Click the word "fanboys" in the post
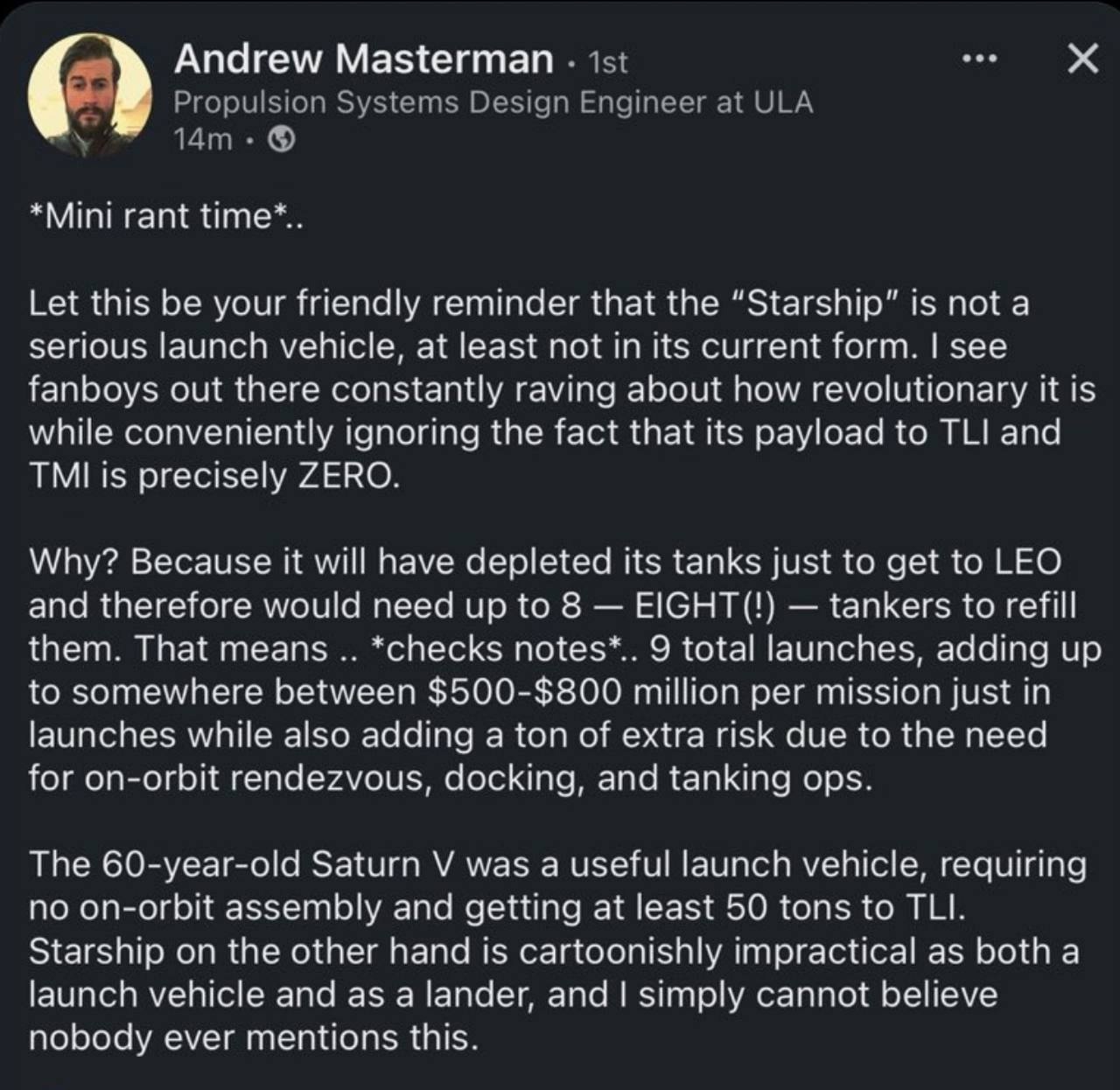This screenshot has width=1120, height=1090. tap(92, 389)
